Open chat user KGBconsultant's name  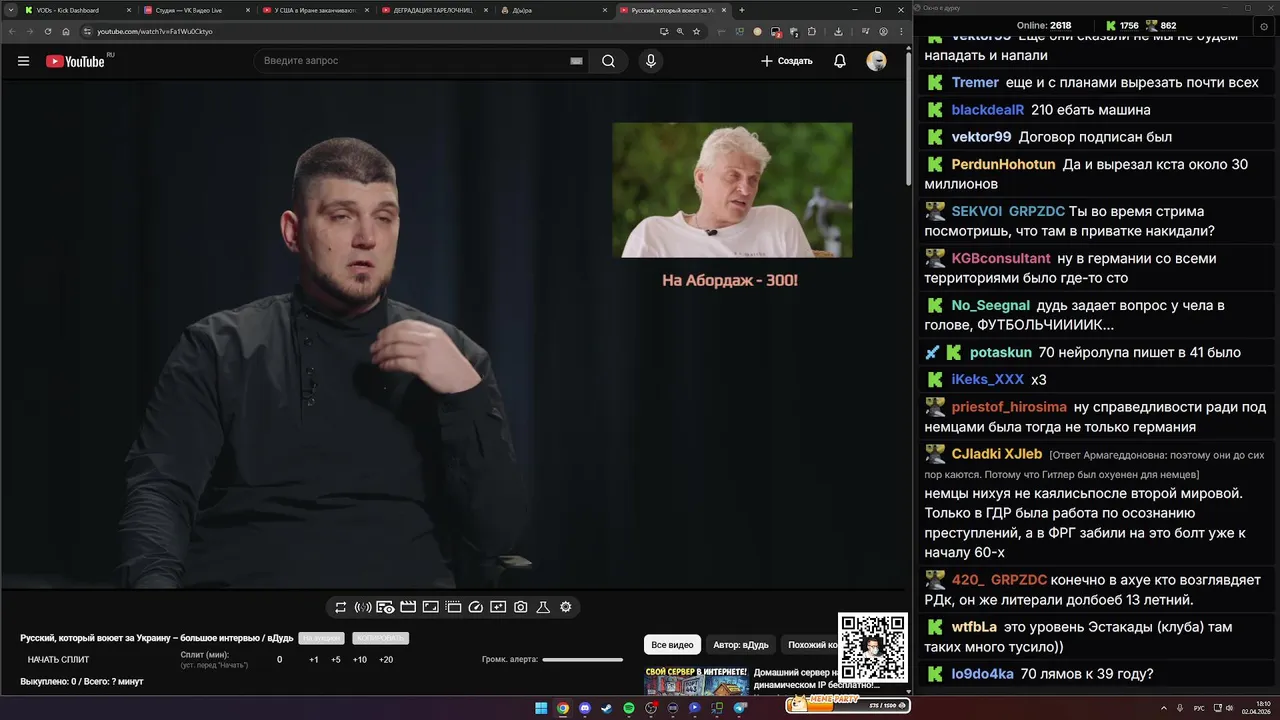[x=1001, y=258]
